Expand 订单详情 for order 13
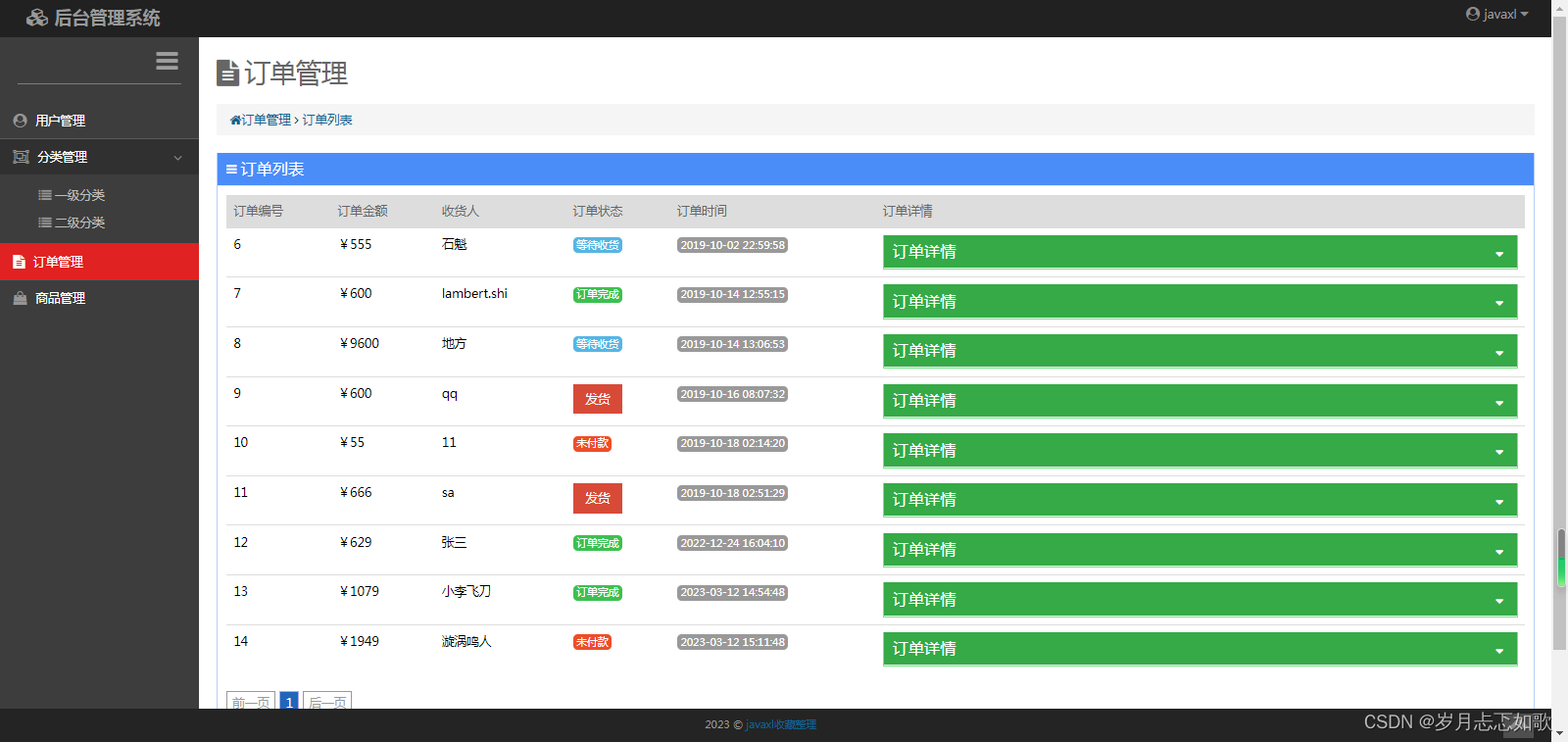This screenshot has width=1568, height=742. pyautogui.click(x=1200, y=600)
